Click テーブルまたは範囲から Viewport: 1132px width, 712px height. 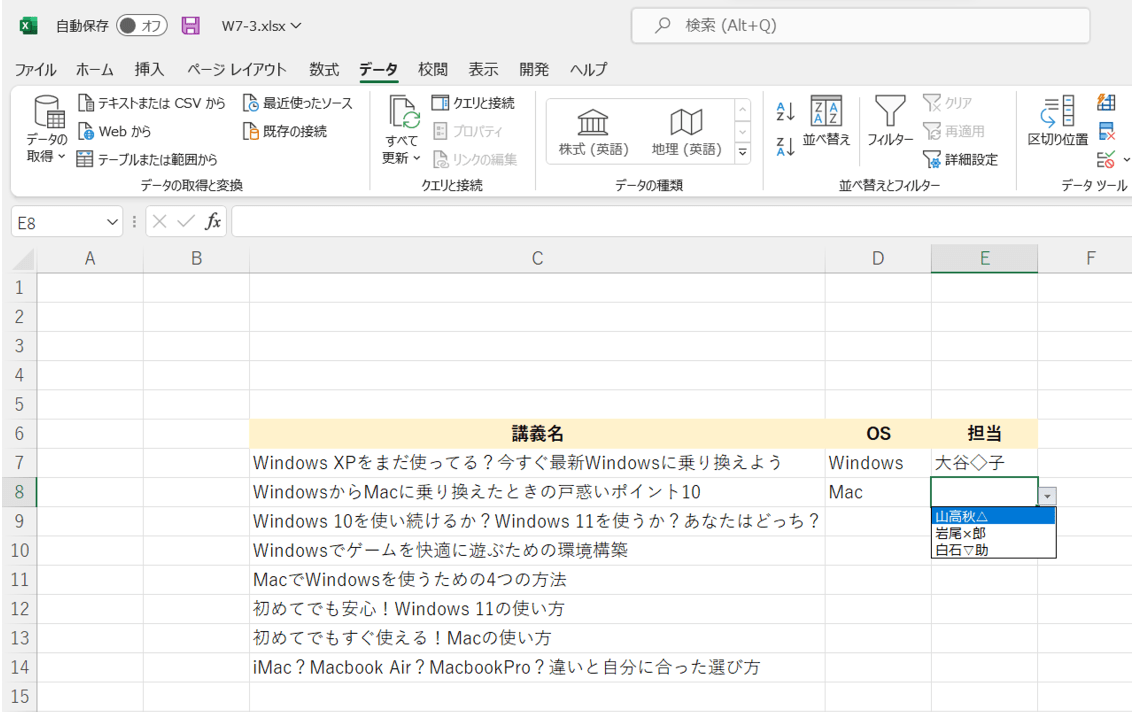click(147, 160)
